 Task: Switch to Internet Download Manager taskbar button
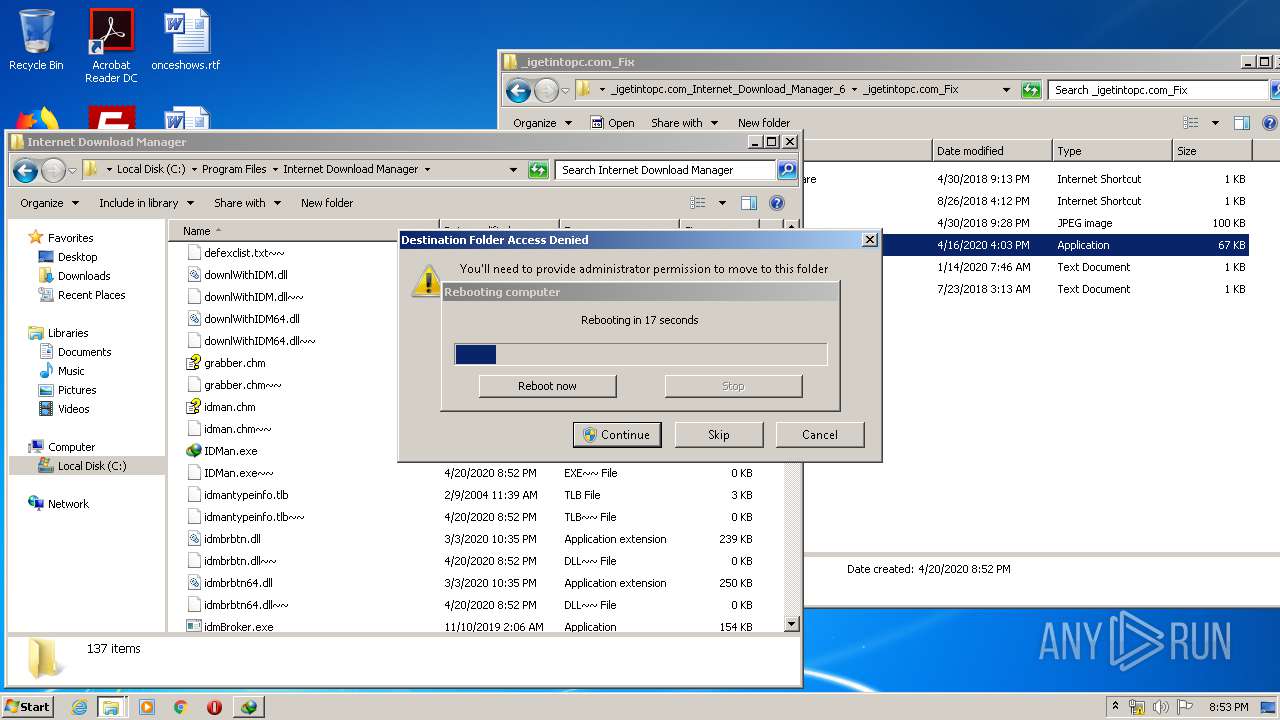(x=248, y=707)
